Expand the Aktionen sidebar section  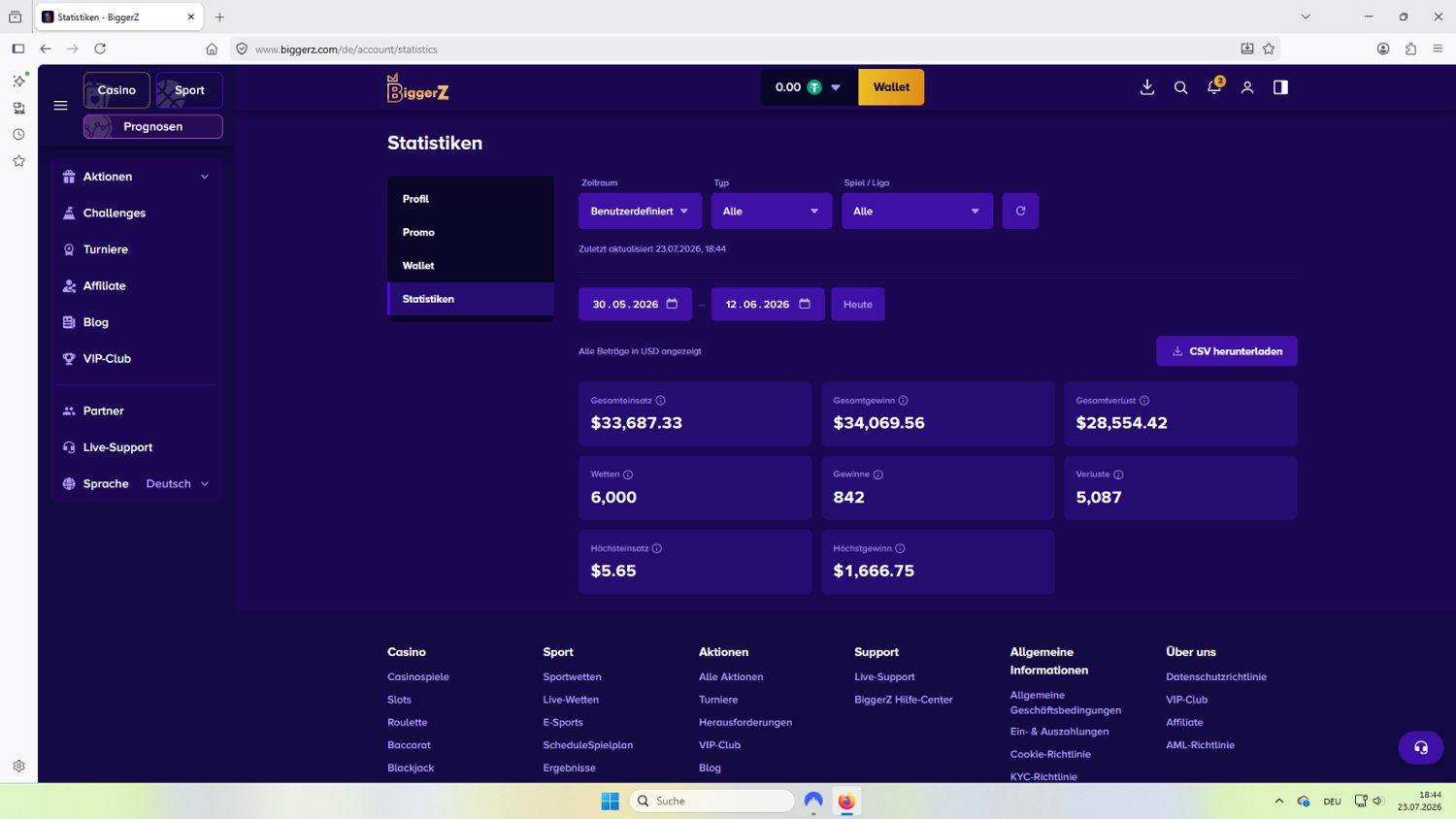pyautogui.click(x=137, y=177)
